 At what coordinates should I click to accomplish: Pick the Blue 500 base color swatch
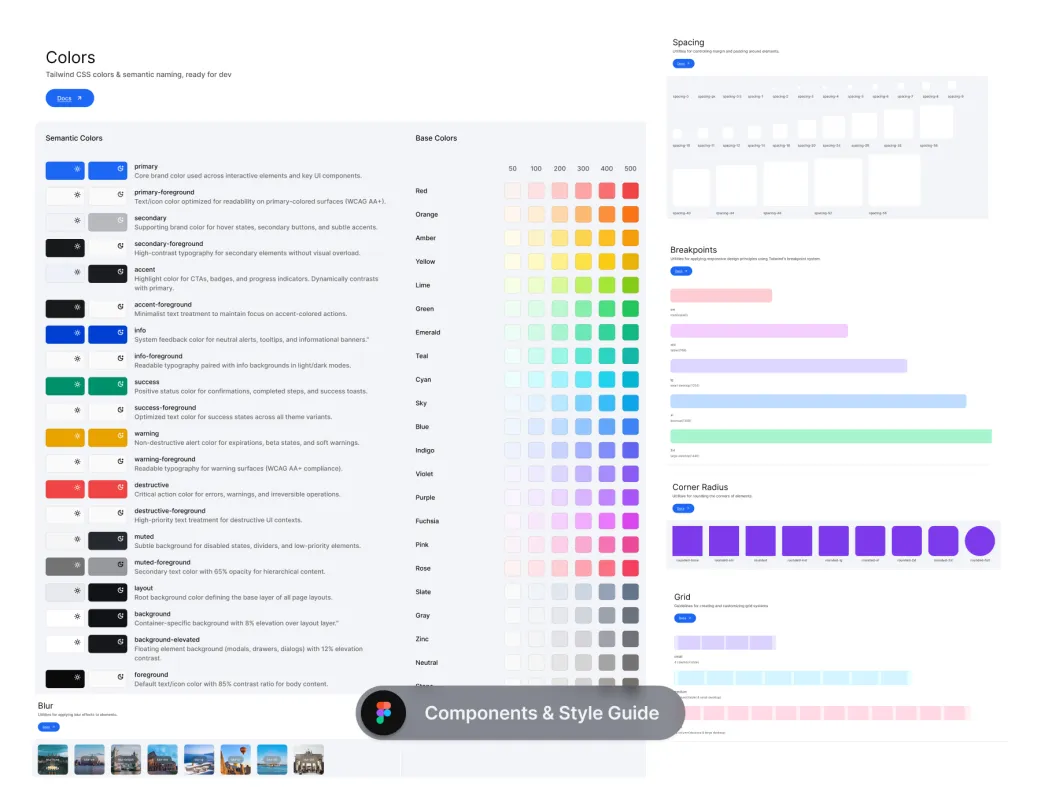(631, 426)
